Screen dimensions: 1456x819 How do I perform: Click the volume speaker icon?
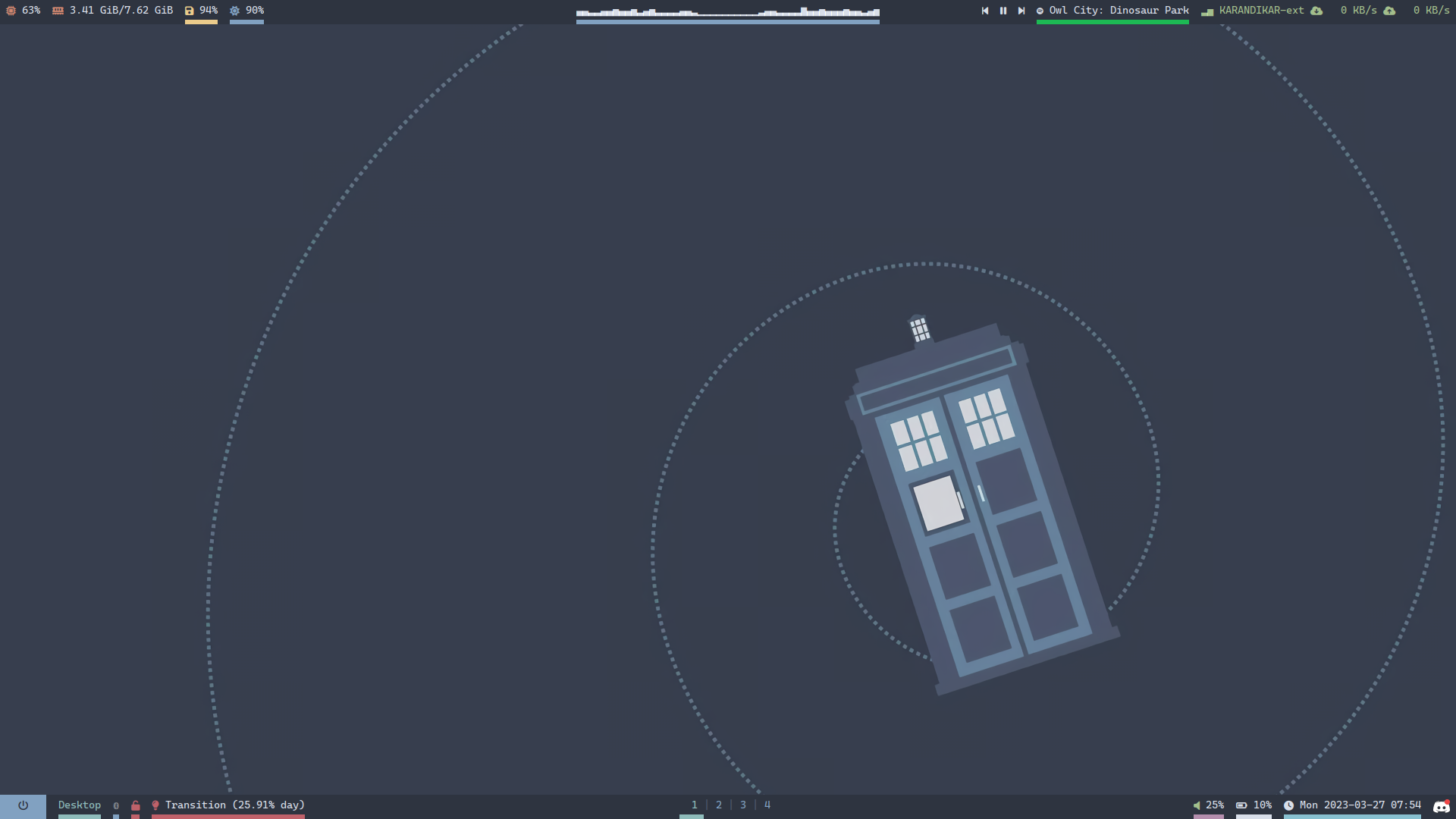[1197, 805]
